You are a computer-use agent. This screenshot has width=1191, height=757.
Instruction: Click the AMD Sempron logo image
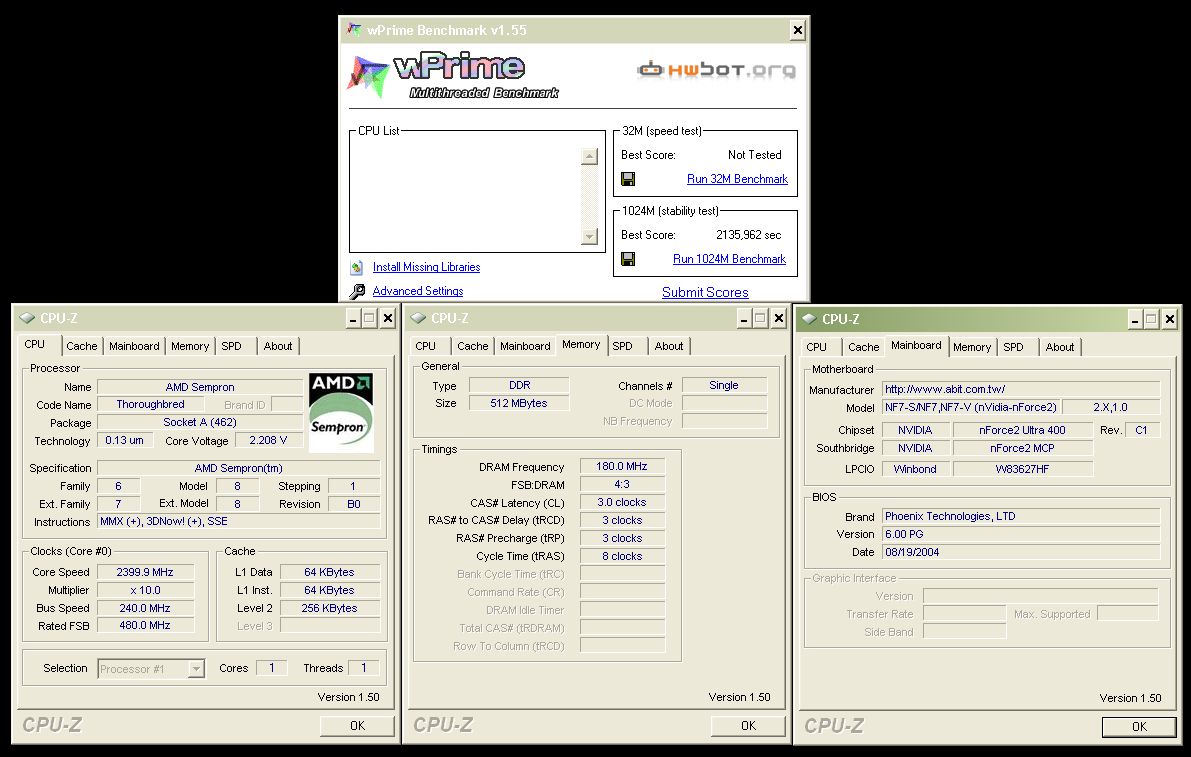341,412
